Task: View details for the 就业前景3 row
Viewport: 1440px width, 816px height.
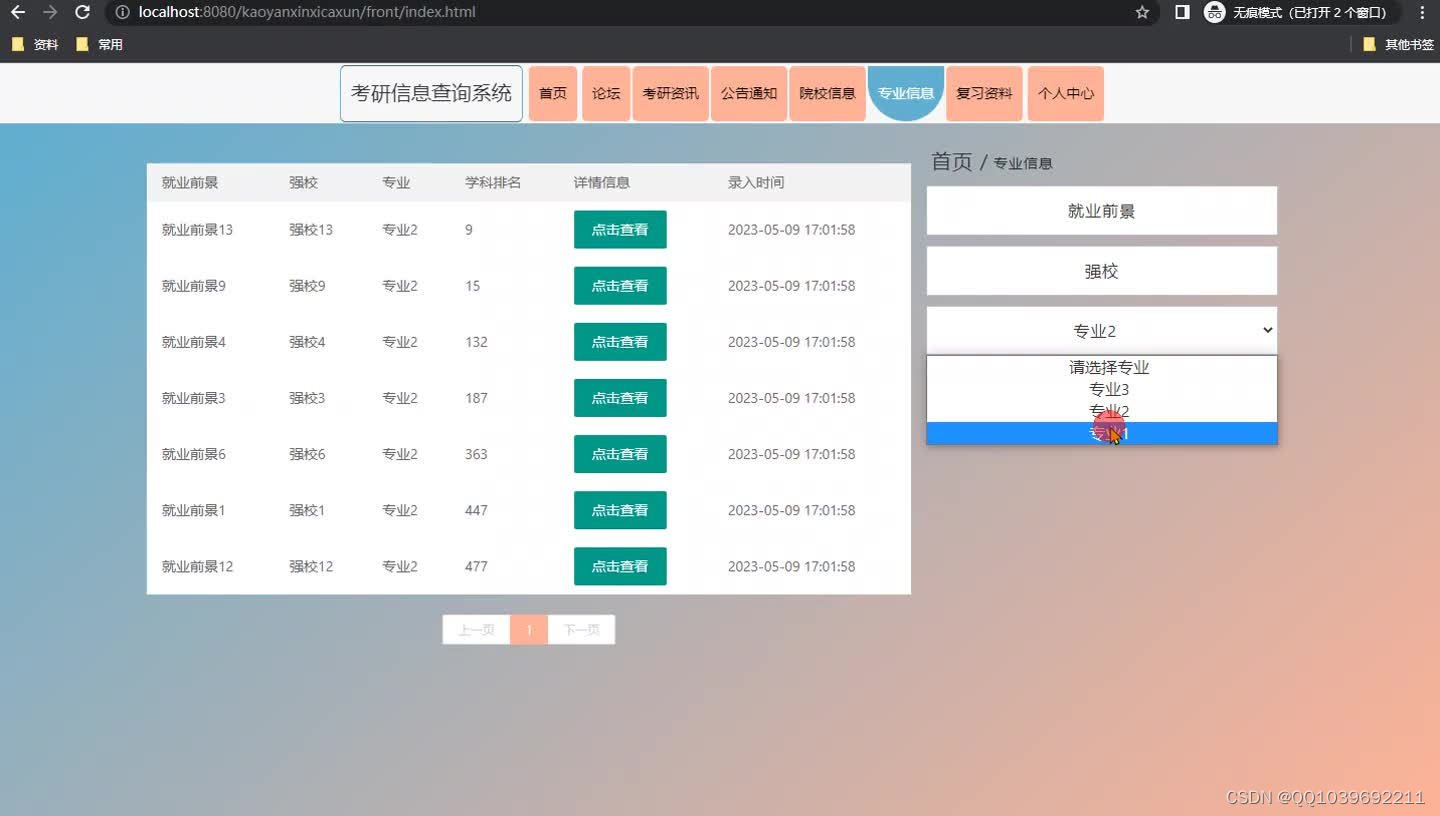Action: click(620, 397)
